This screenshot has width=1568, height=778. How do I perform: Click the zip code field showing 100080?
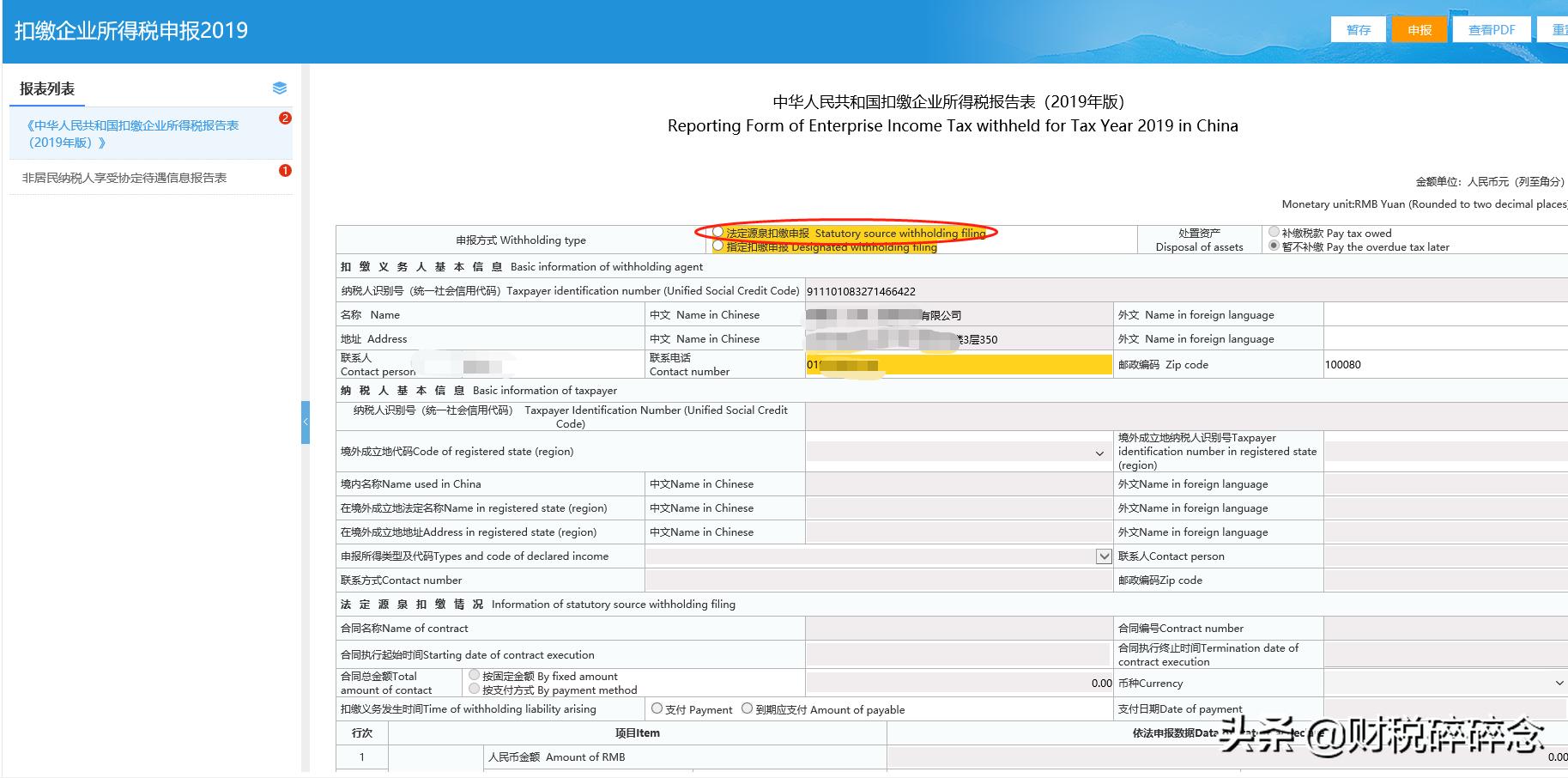[x=1446, y=365]
